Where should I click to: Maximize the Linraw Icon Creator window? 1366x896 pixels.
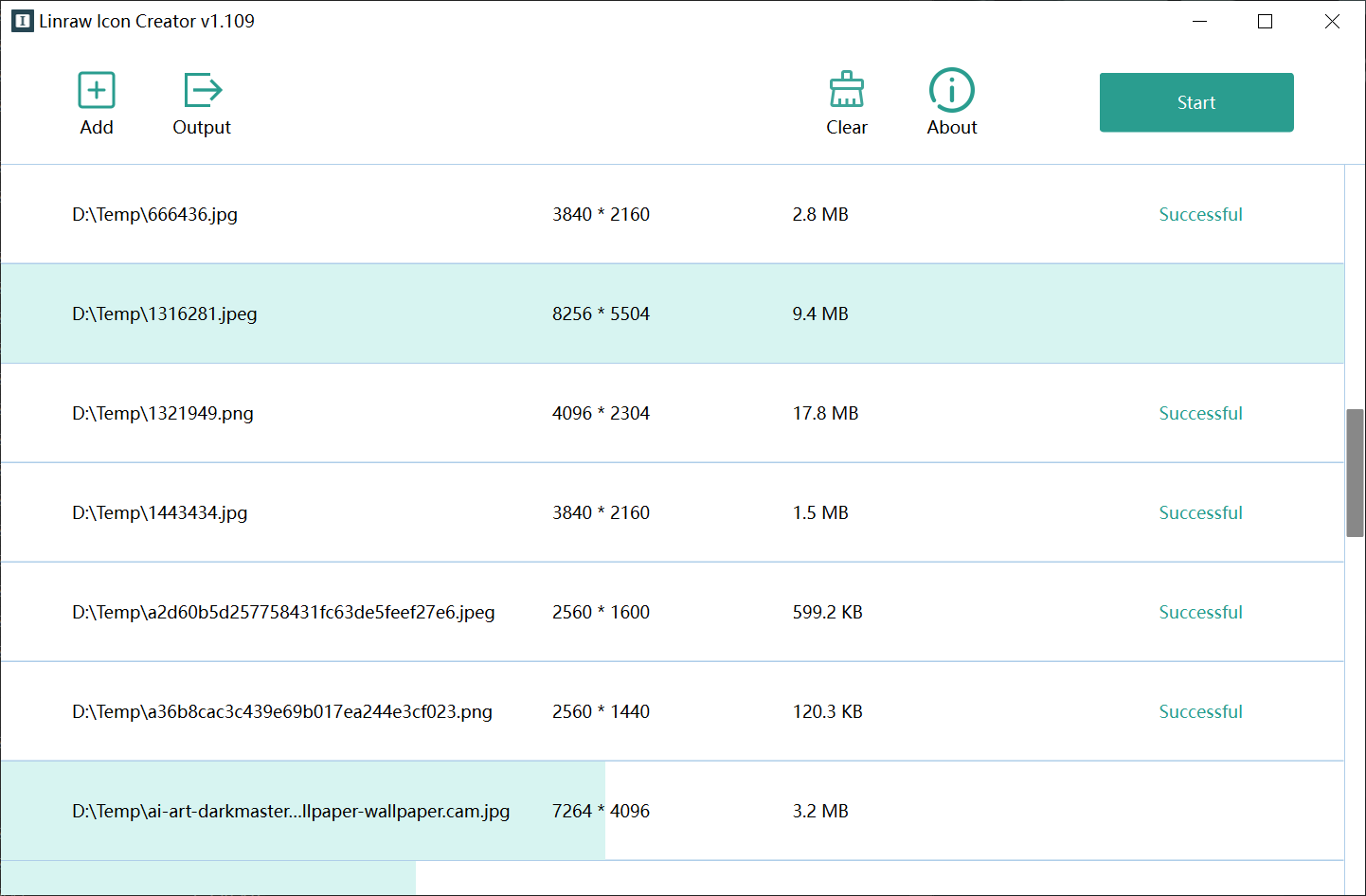coord(1265,21)
